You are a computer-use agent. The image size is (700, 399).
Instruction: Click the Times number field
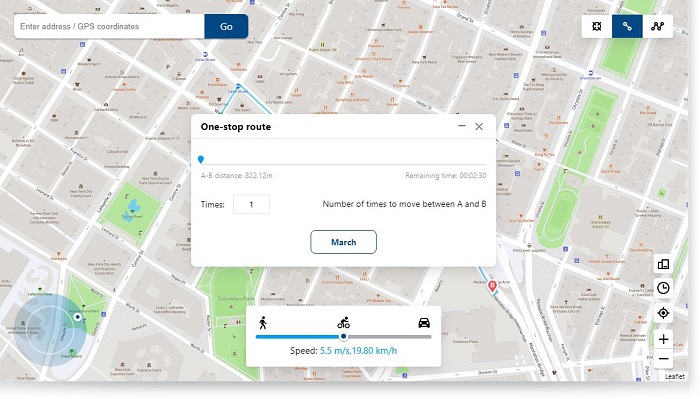(251, 204)
